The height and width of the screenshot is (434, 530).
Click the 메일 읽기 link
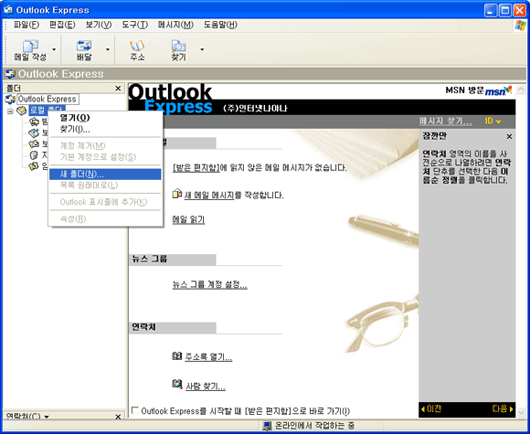(188, 220)
